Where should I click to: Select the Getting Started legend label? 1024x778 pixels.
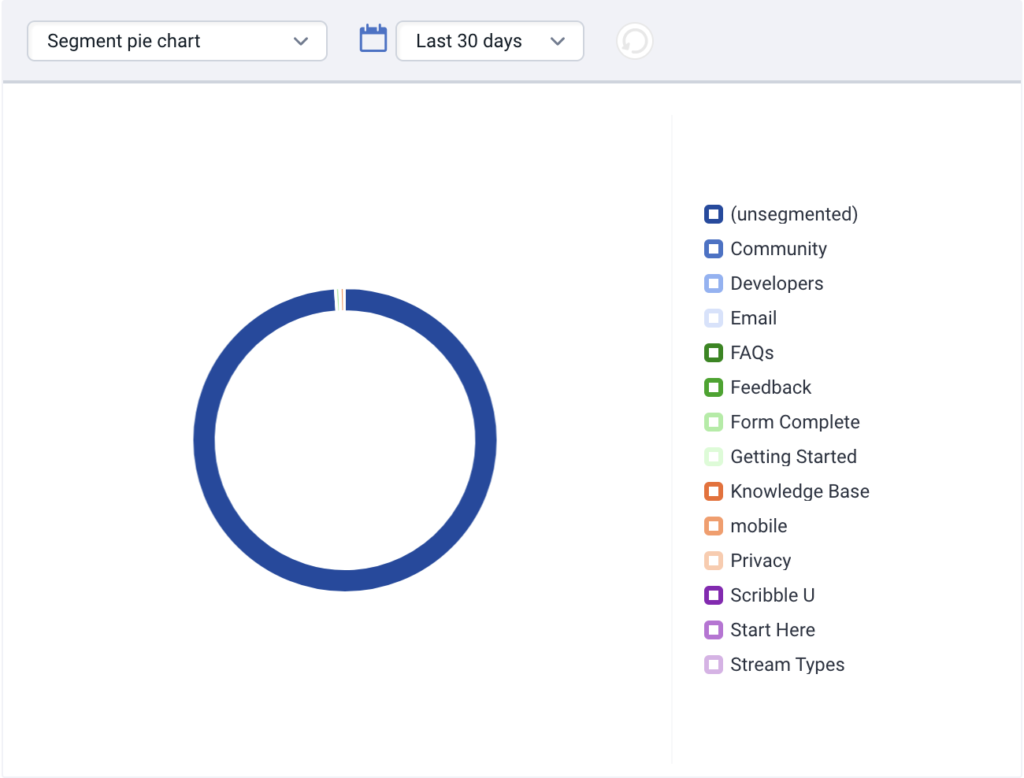pyautogui.click(x=793, y=457)
